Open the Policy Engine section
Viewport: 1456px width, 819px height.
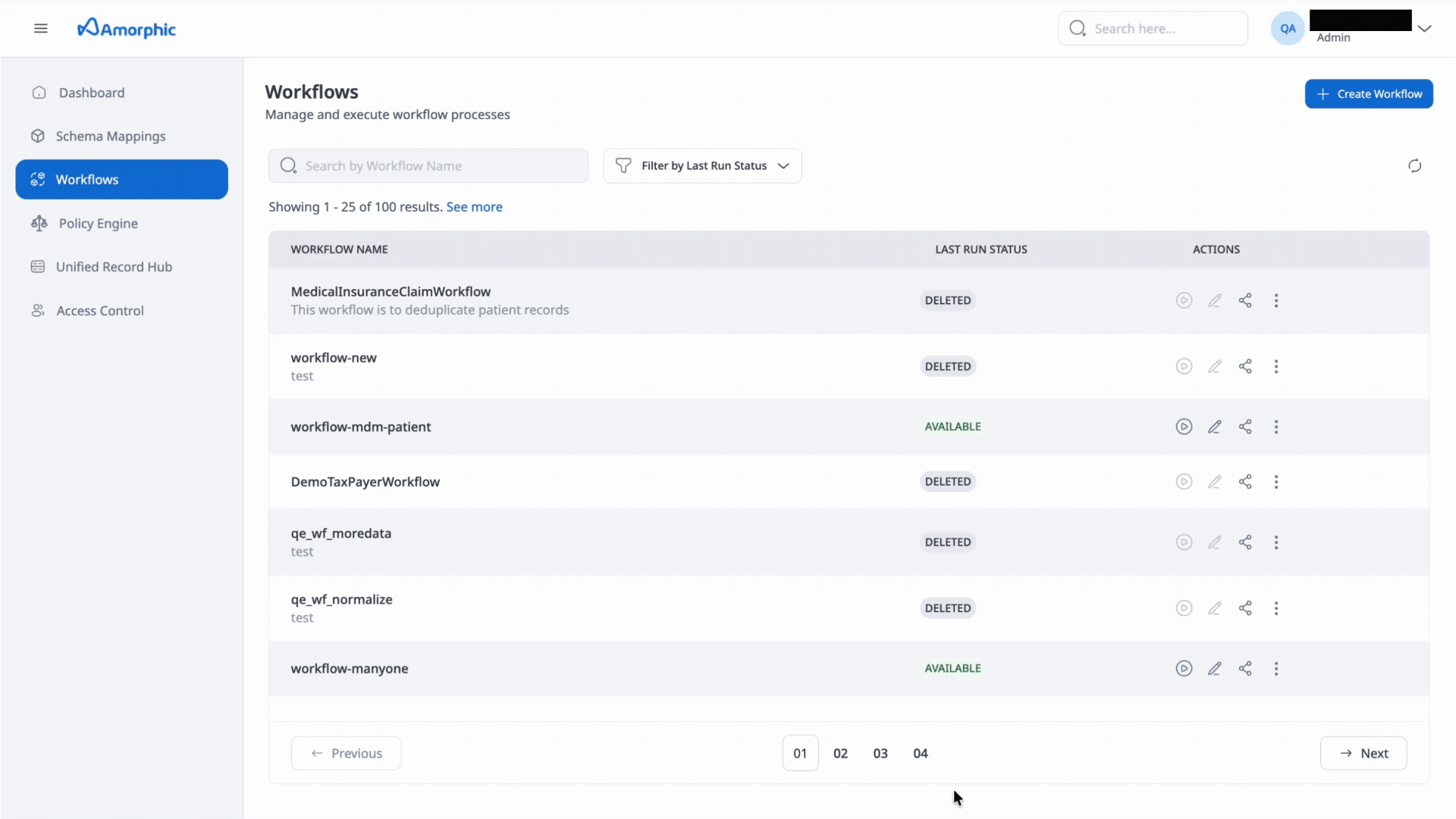tap(97, 223)
